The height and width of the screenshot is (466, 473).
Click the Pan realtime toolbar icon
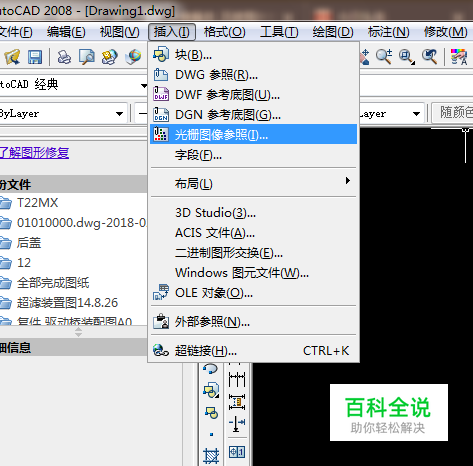coord(364,57)
